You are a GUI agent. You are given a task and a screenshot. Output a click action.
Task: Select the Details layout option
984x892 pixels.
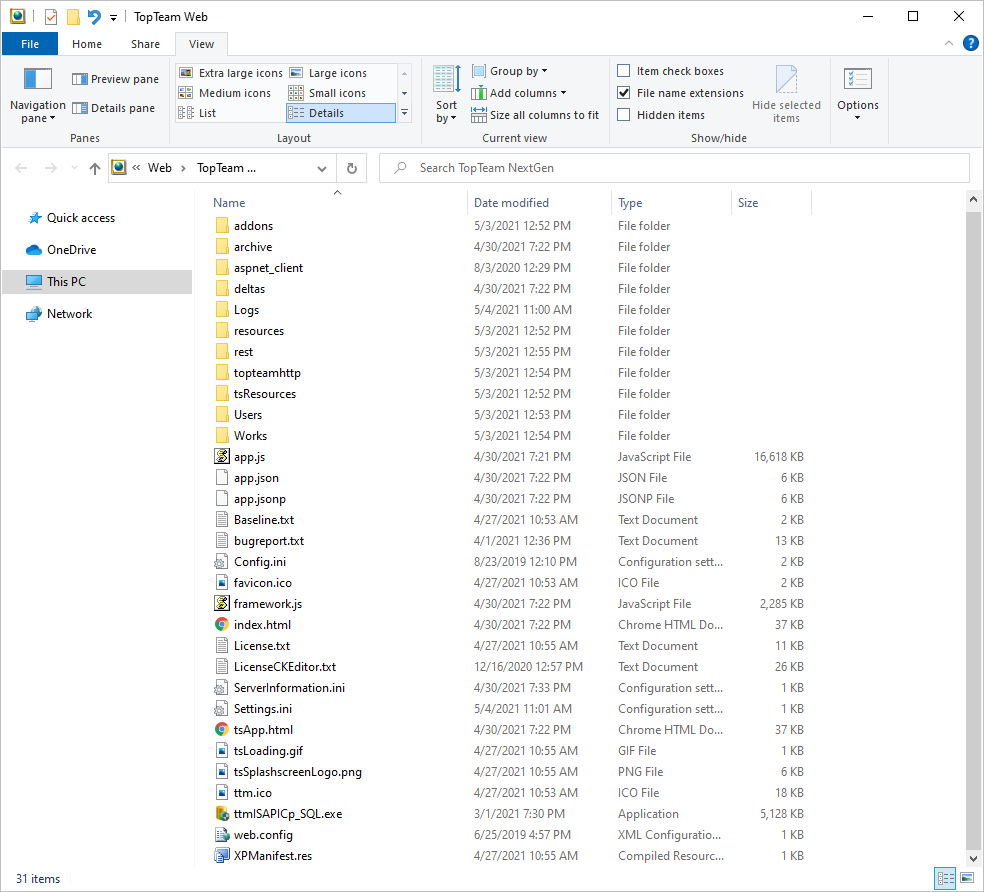point(341,113)
